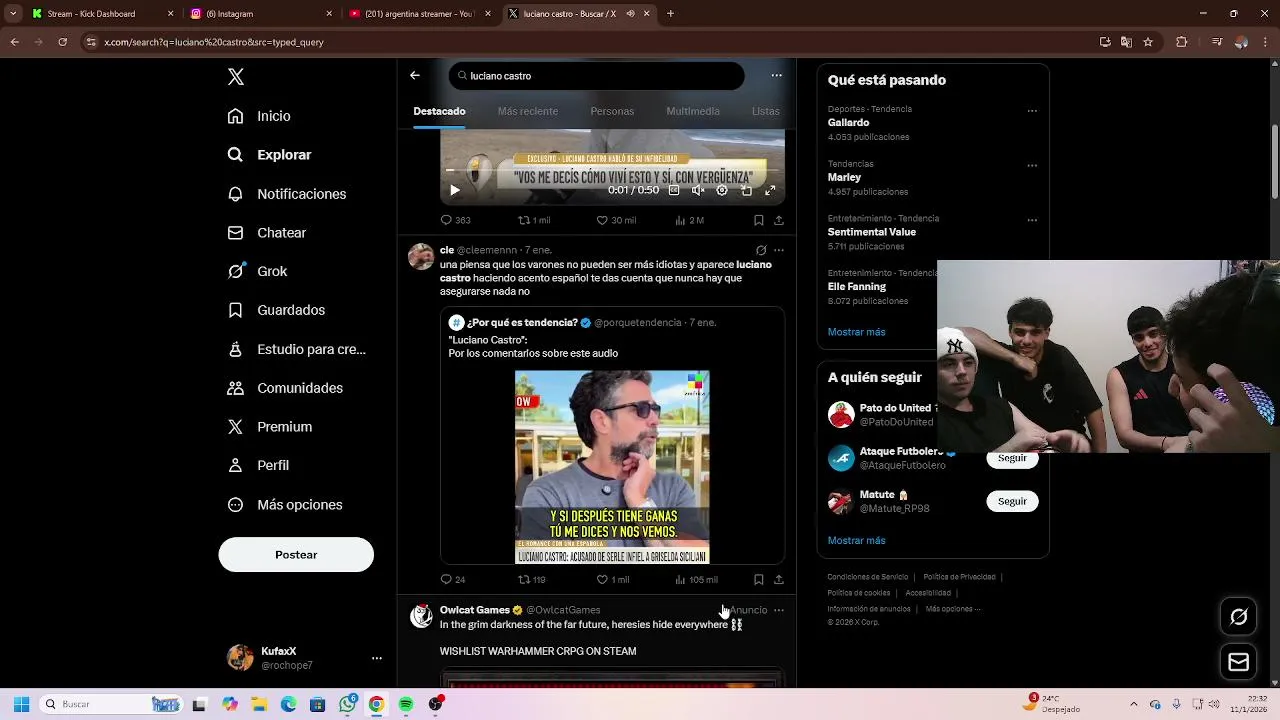Share the video post with 30 mil likes
Viewport: 1280px width, 720px height.
[779, 220]
